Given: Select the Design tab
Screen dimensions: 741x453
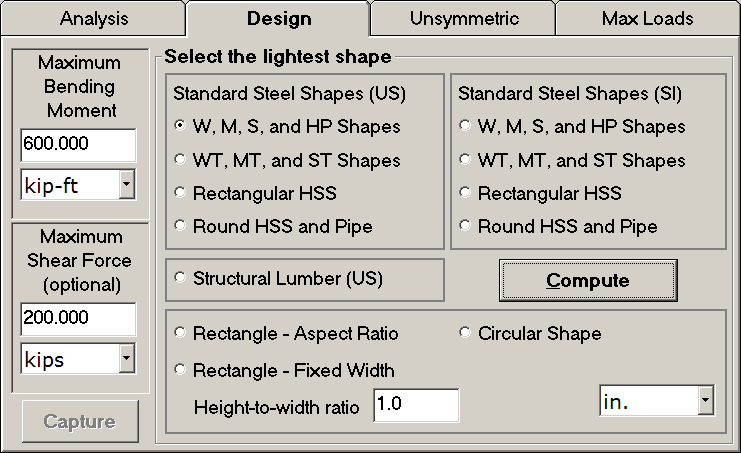Looking at the screenshot, I should pos(278,18).
